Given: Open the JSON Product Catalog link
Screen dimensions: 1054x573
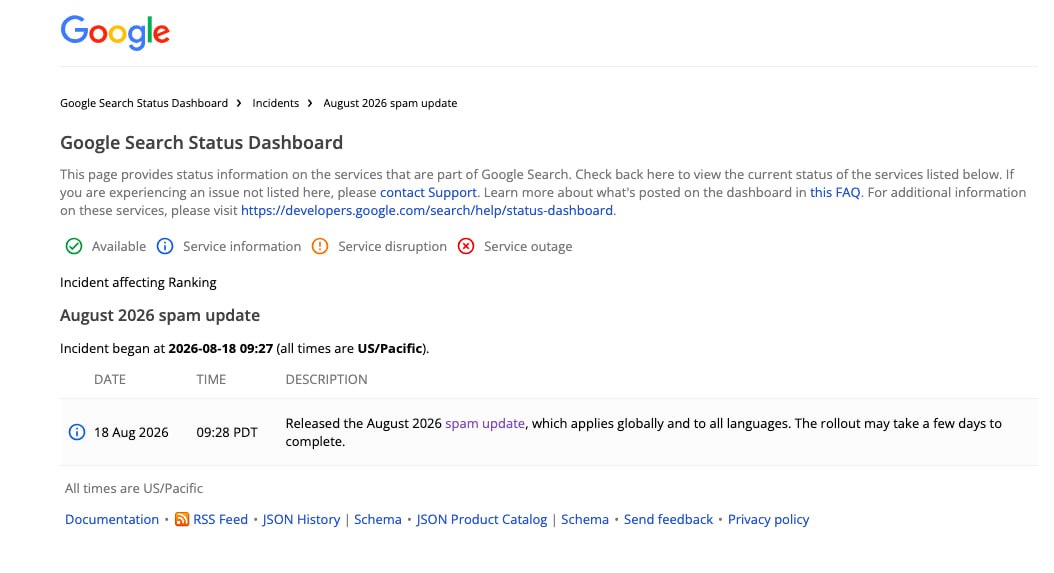Looking at the screenshot, I should coord(481,519).
